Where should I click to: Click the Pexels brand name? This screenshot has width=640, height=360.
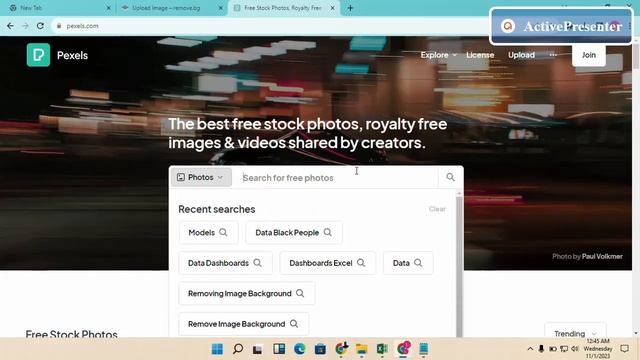(x=72, y=55)
